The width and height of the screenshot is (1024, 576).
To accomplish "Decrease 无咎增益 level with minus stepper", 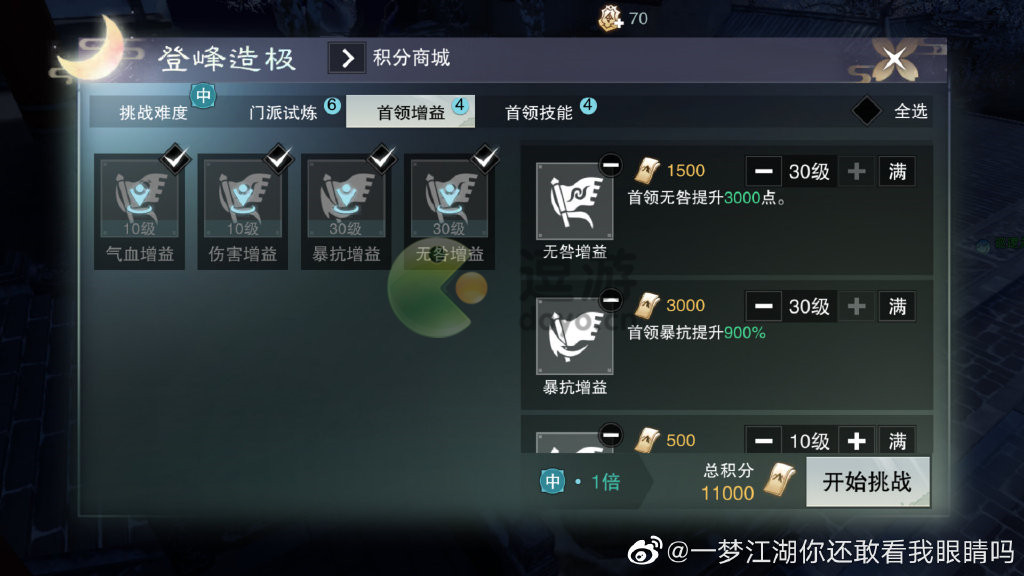I will (x=763, y=172).
